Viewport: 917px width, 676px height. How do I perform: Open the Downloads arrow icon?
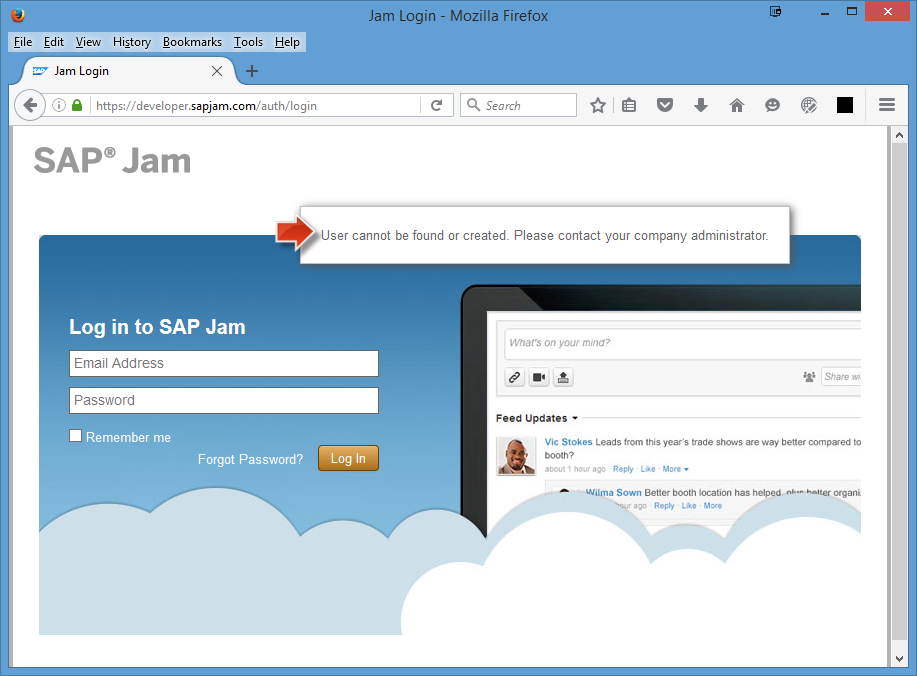tap(701, 105)
